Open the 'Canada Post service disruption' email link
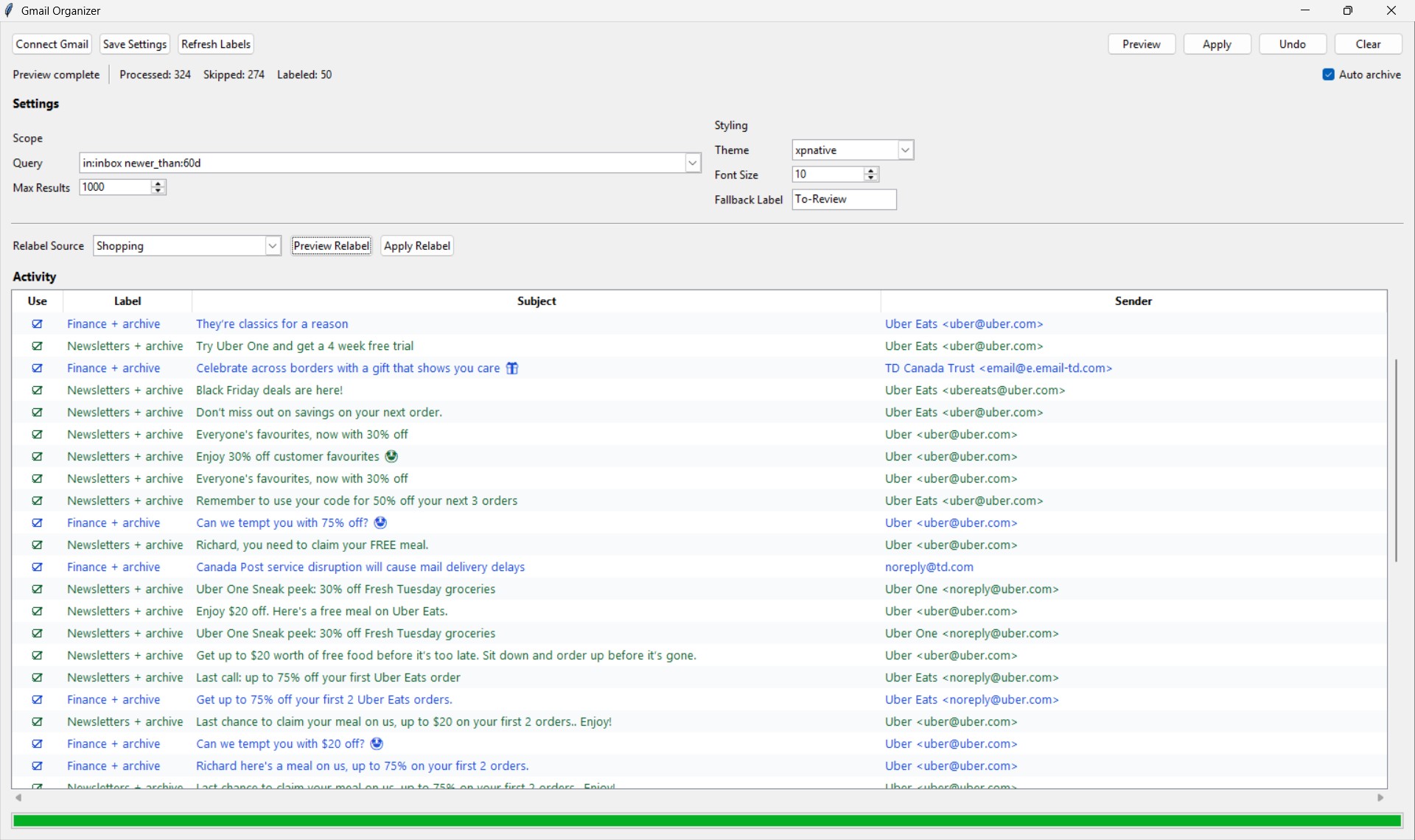 click(360, 567)
